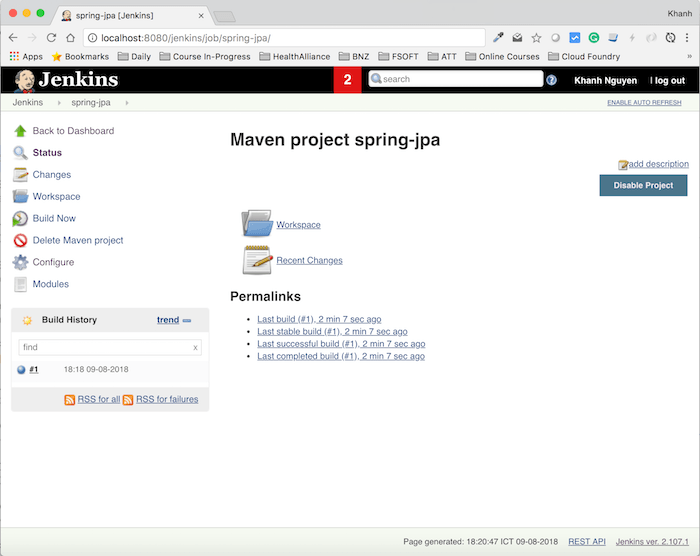Open the Online Courses bookmarks folder
This screenshot has height=556, width=700.
pyautogui.click(x=502, y=56)
